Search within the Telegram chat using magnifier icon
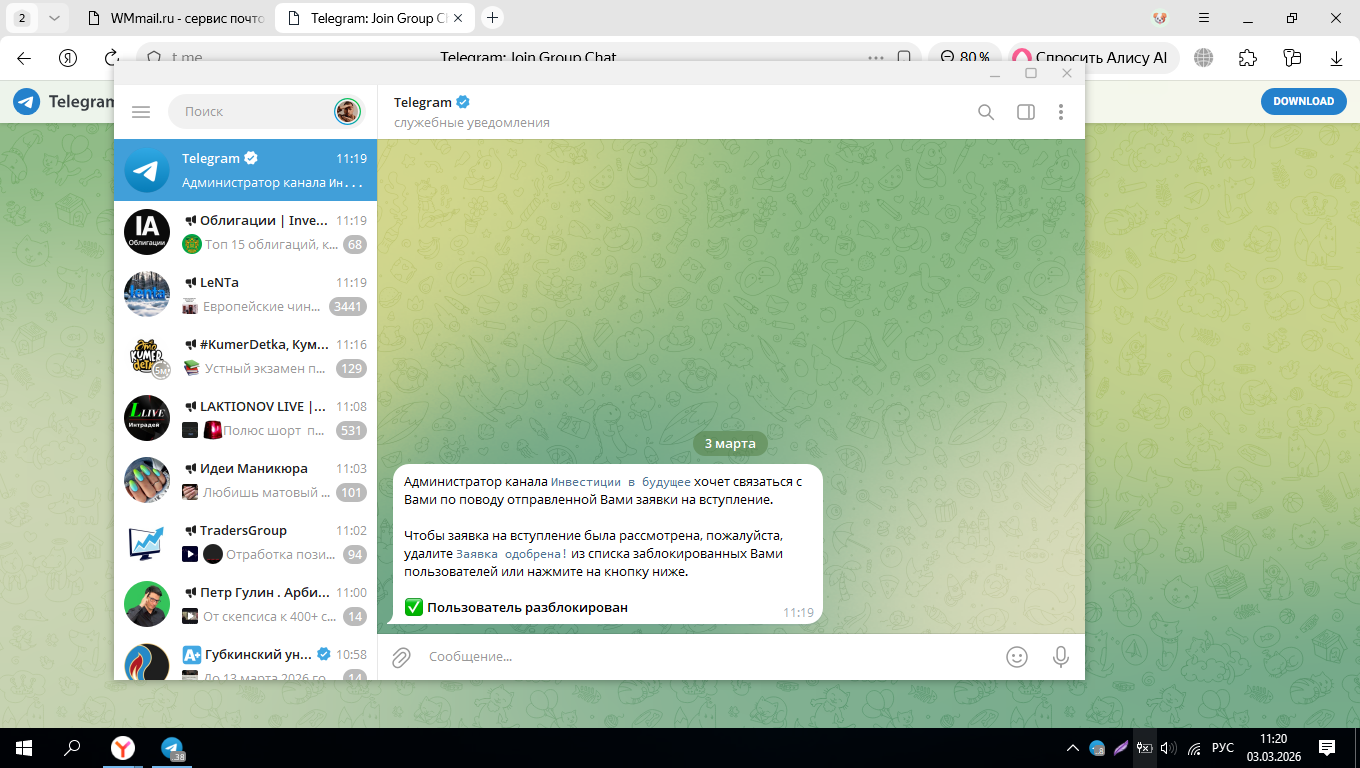The width and height of the screenshot is (1360, 768). [986, 112]
